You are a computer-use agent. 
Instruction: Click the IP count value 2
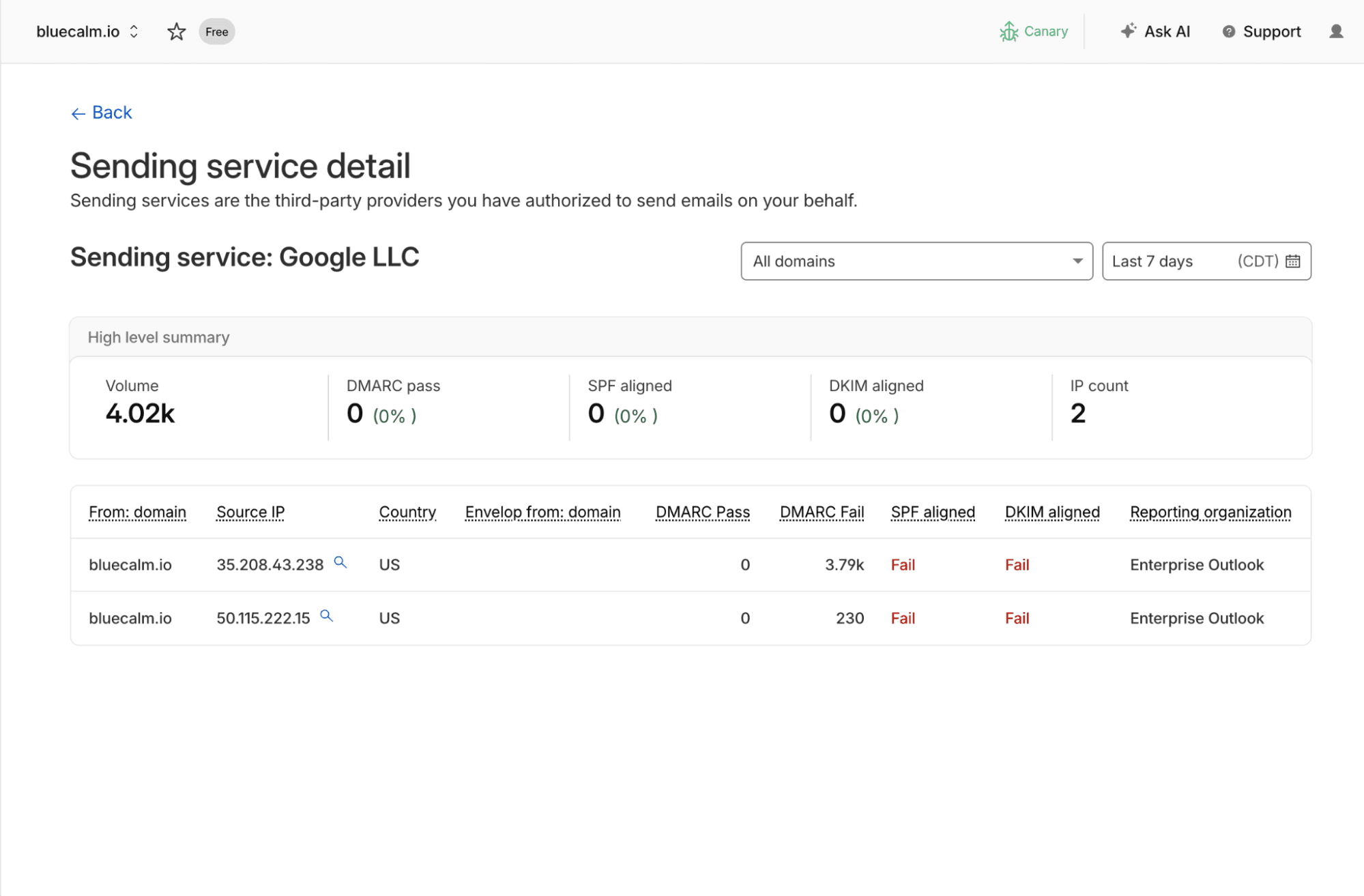(x=1077, y=414)
